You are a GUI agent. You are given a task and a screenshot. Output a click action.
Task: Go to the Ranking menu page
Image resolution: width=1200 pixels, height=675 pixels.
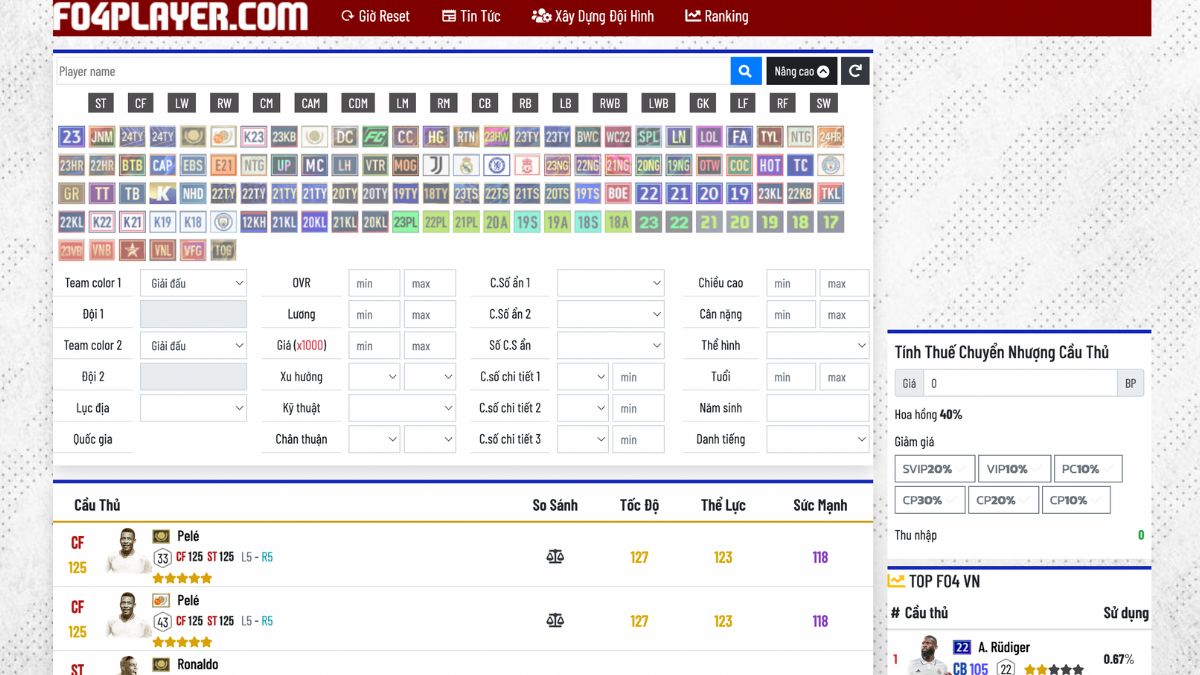click(716, 16)
